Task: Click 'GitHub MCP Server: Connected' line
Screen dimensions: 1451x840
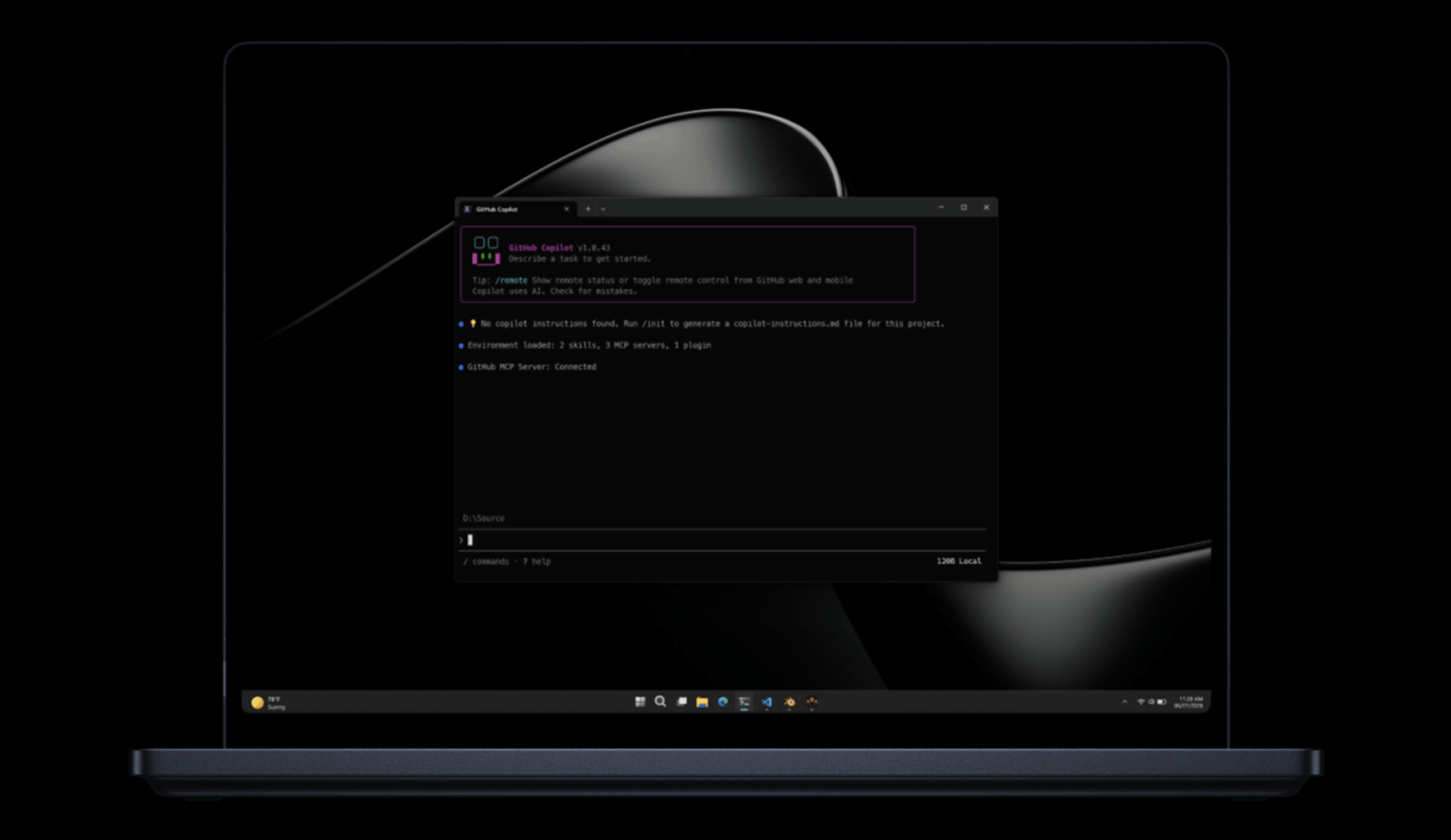Action: (532, 367)
